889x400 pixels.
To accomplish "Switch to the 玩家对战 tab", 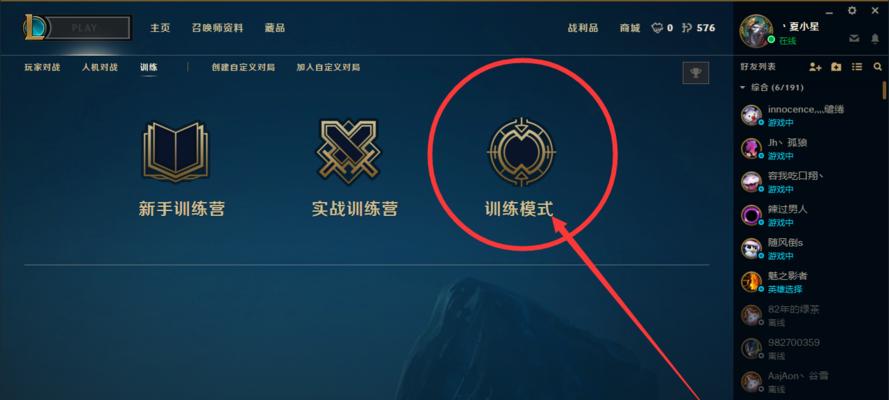I will (x=42, y=67).
